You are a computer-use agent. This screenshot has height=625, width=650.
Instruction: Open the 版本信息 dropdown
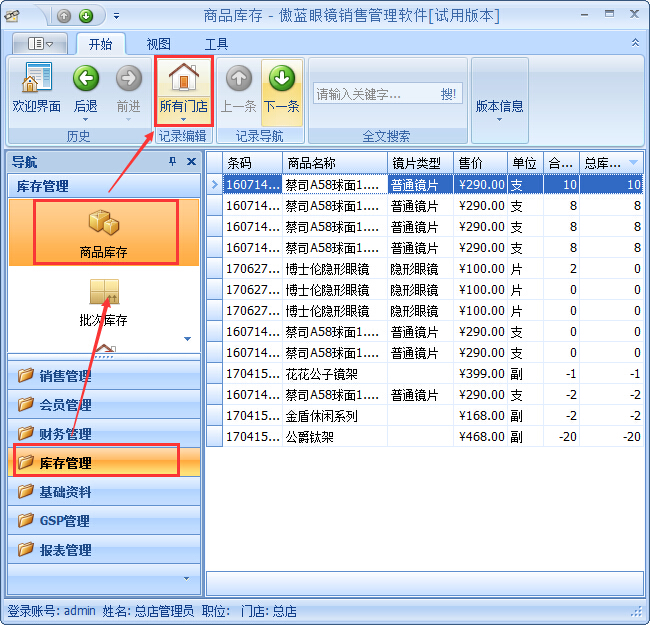tap(500, 101)
